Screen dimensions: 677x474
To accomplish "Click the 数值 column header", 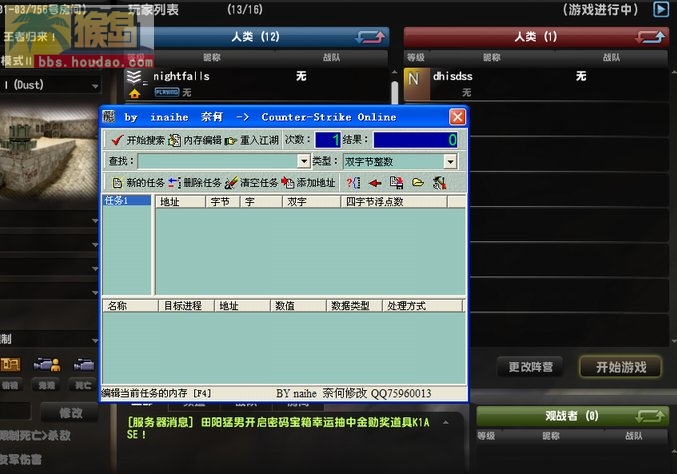I will tap(298, 306).
